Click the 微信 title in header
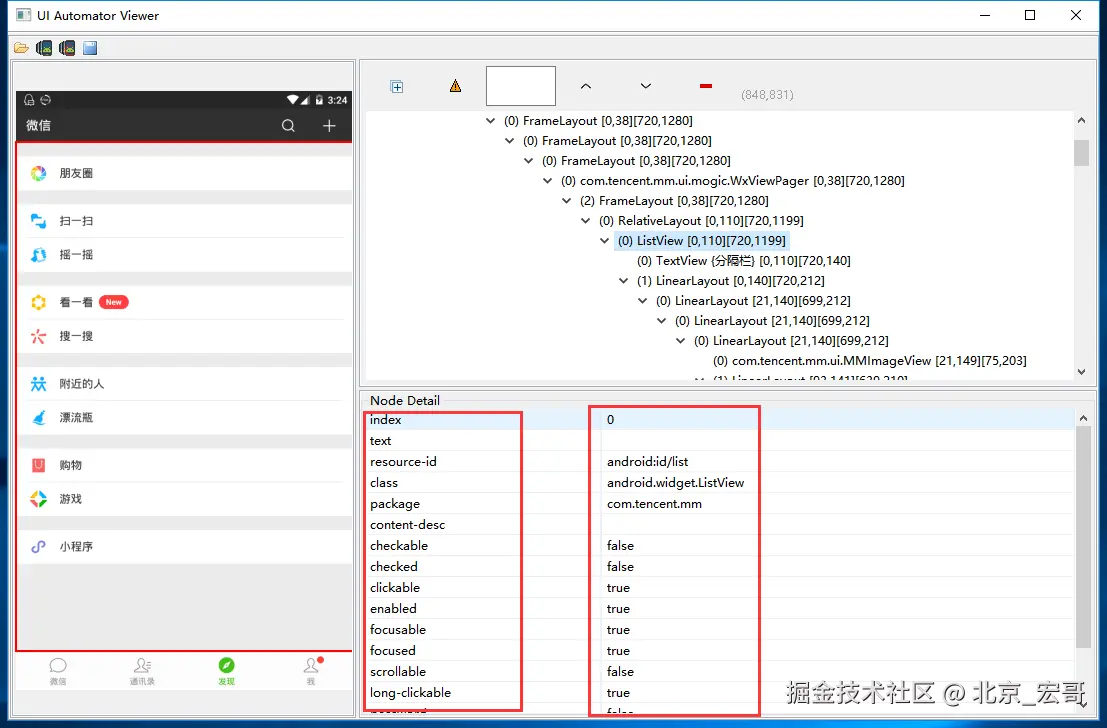The image size is (1107, 728). coord(38,126)
